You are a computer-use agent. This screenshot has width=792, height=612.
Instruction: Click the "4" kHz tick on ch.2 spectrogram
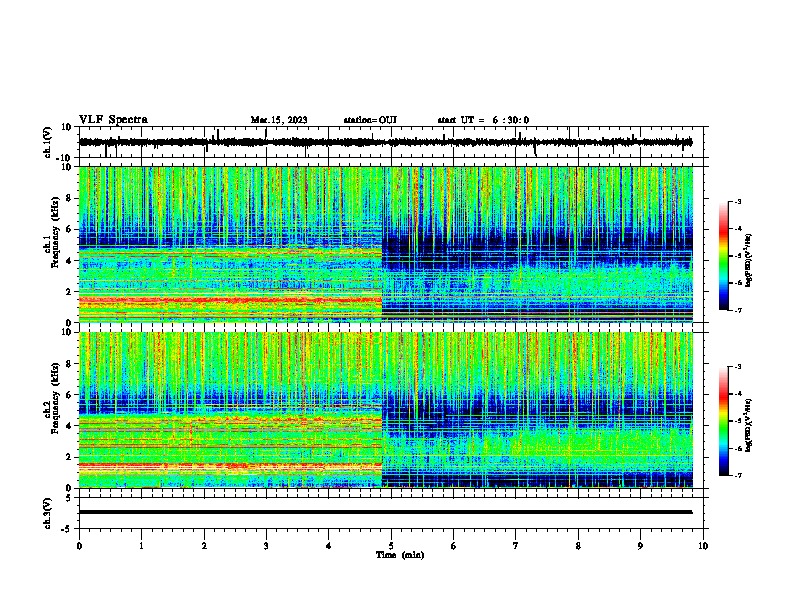pyautogui.click(x=69, y=426)
